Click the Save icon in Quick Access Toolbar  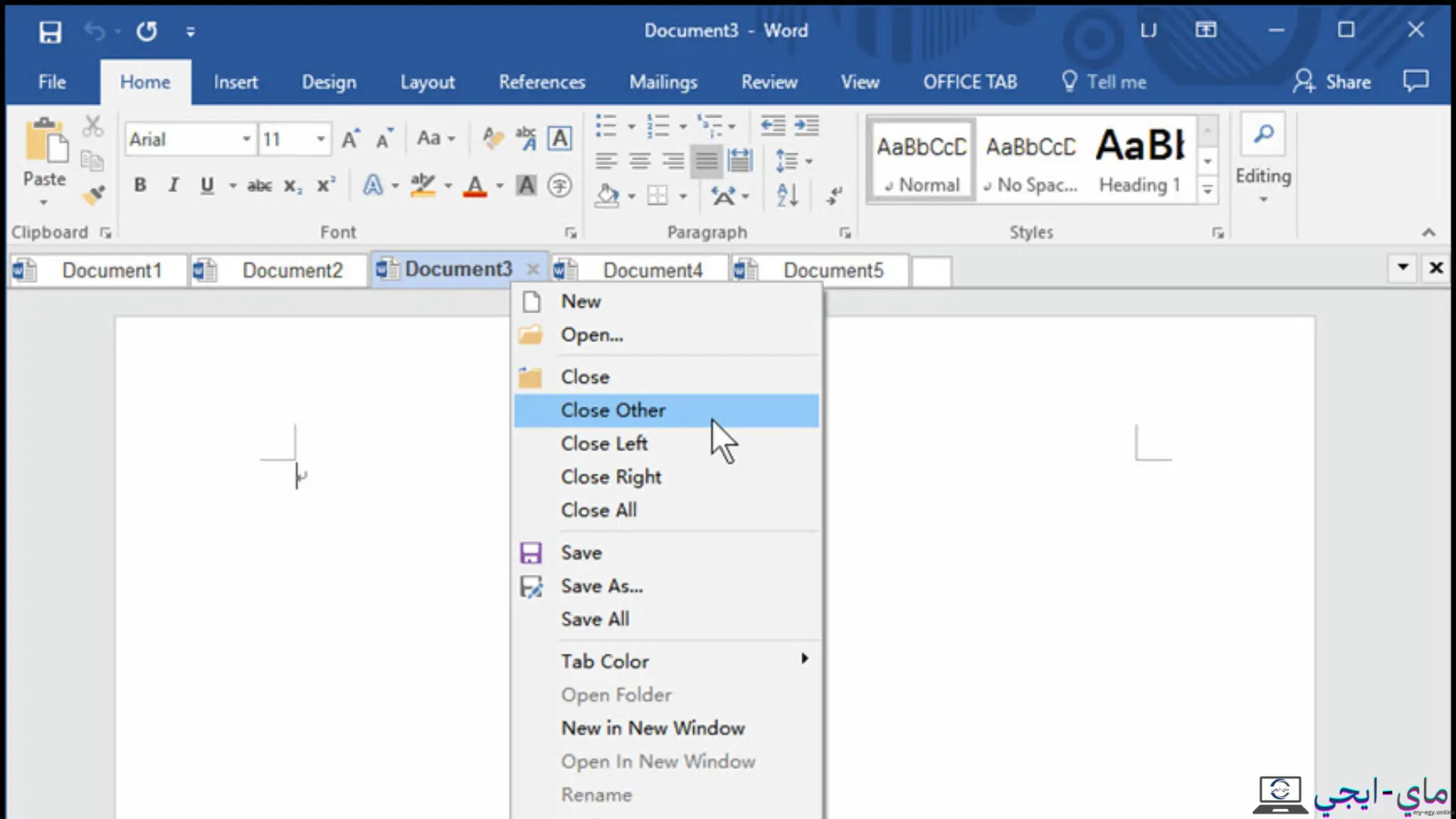pyautogui.click(x=50, y=32)
